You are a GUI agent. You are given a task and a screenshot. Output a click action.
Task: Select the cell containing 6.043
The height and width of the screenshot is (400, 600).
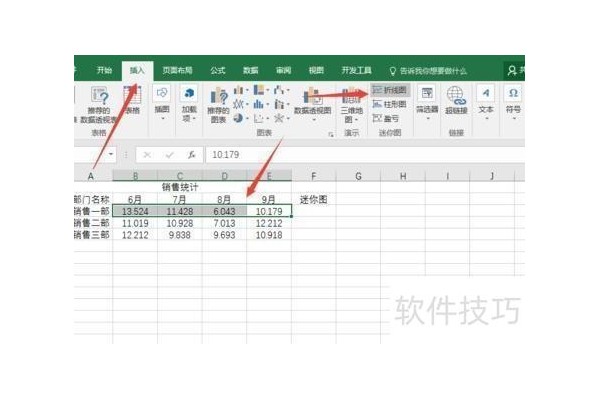[224, 211]
